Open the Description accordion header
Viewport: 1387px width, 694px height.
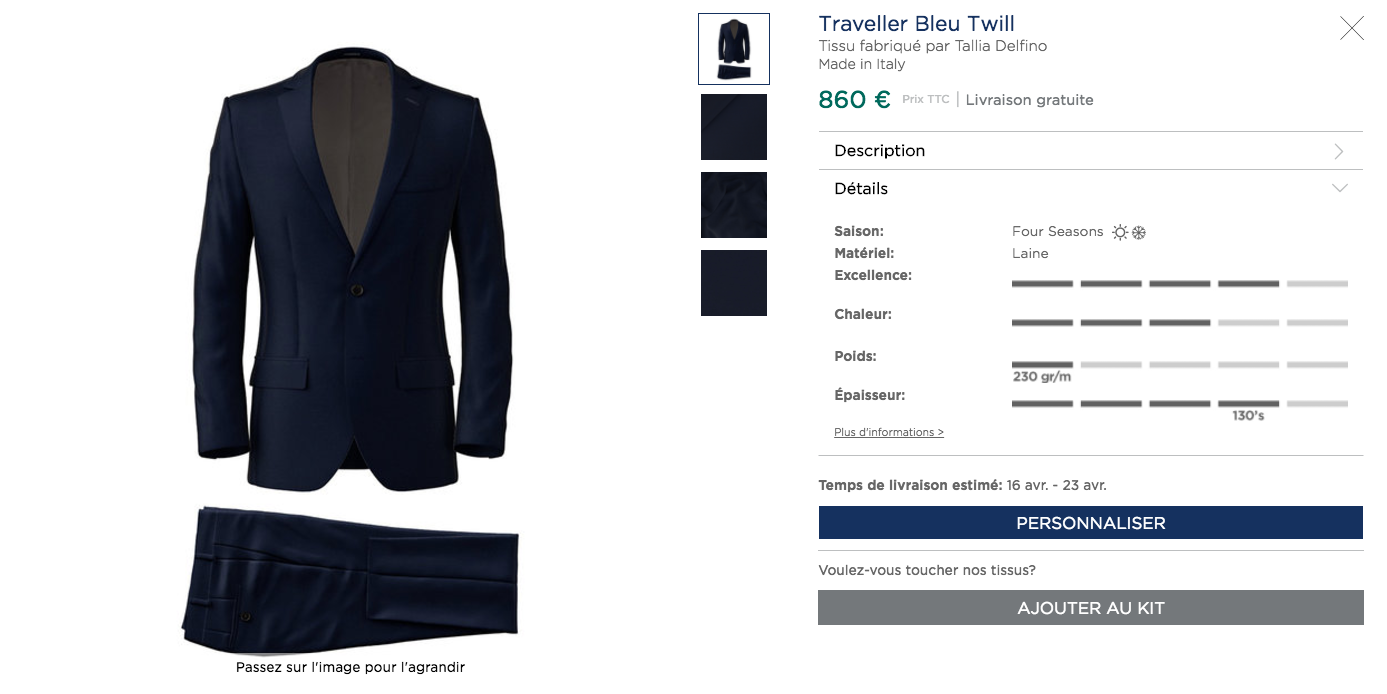(1090, 151)
